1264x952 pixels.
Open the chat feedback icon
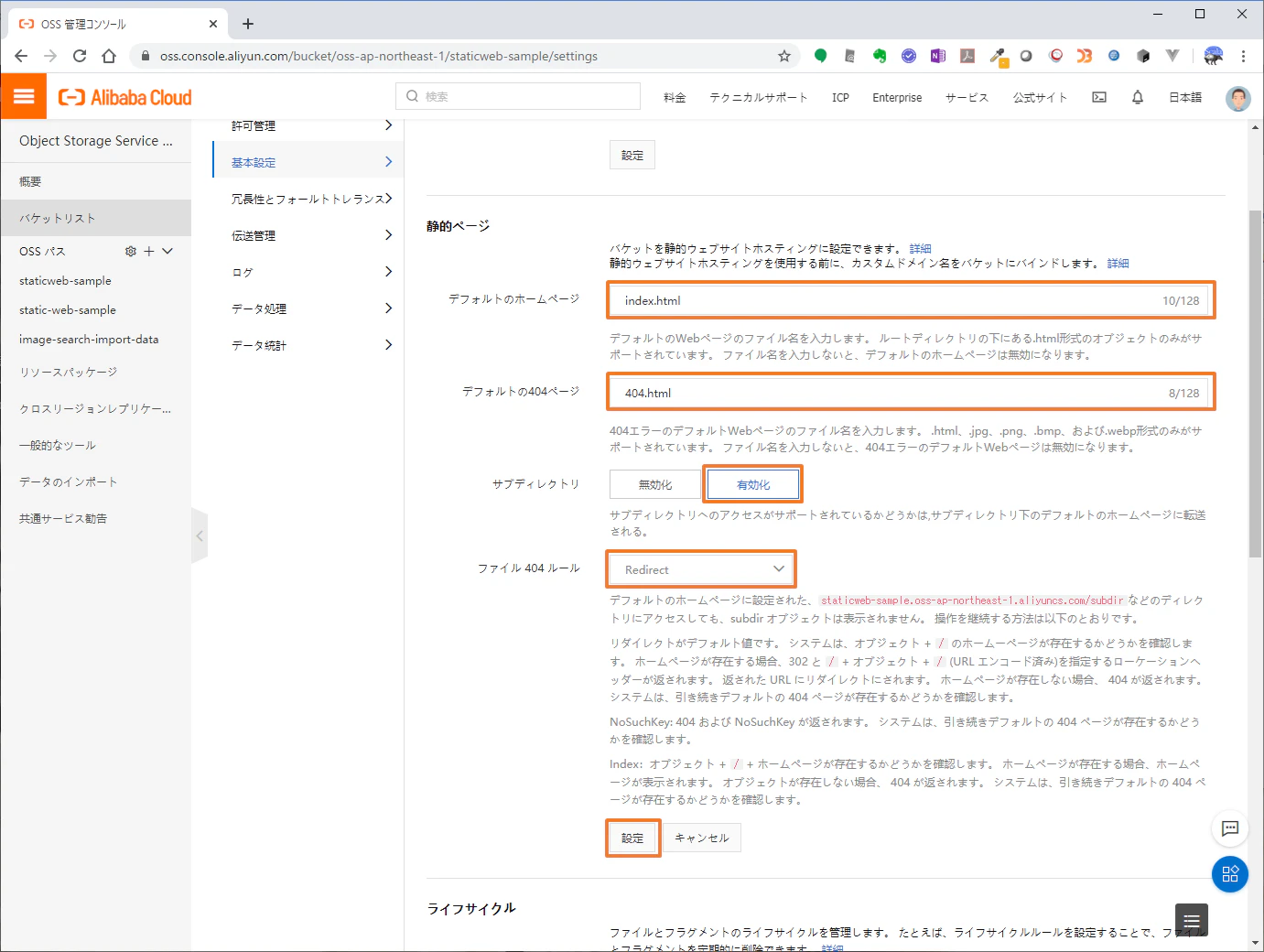(x=1230, y=828)
